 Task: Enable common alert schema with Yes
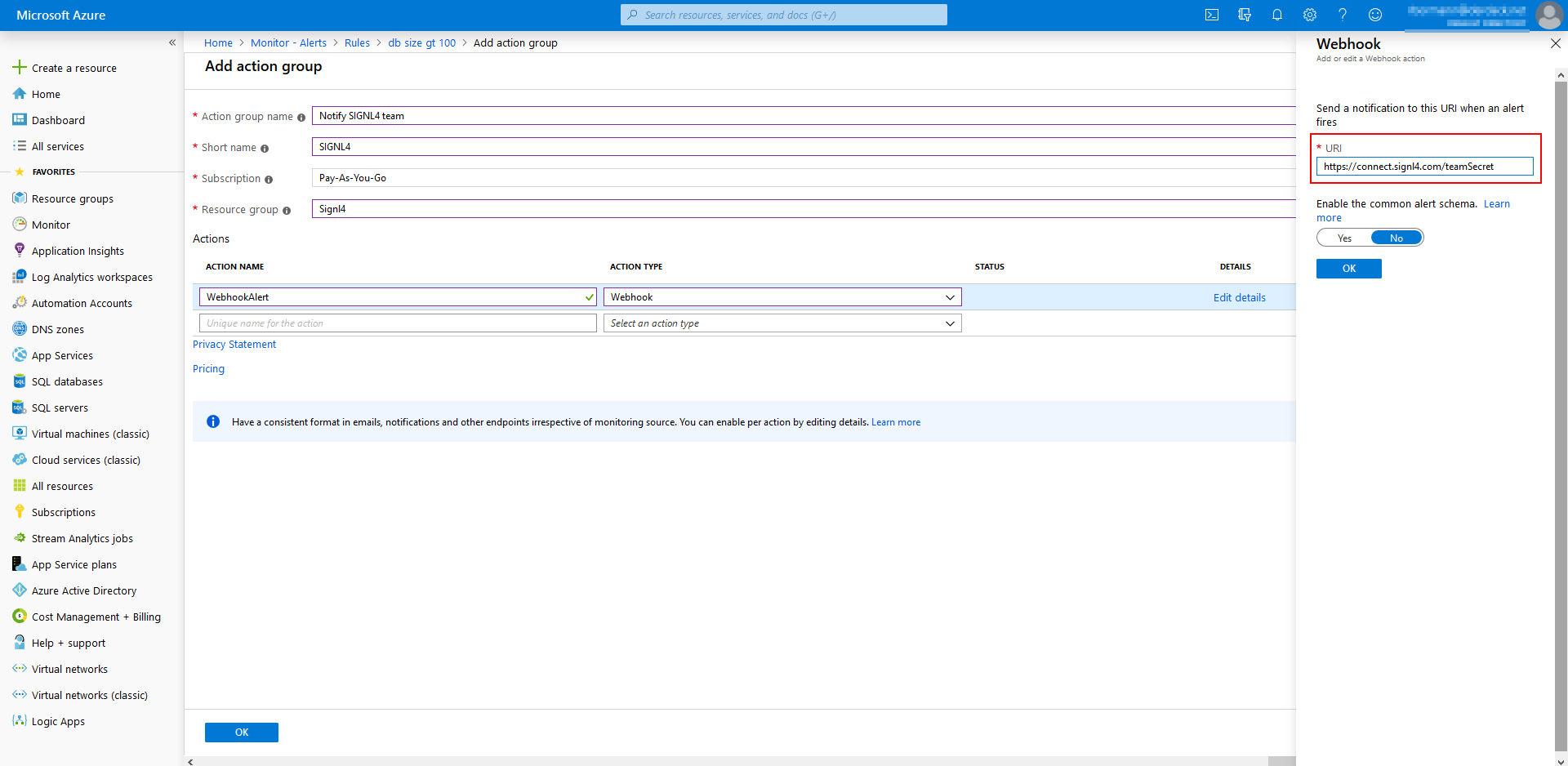point(1344,238)
